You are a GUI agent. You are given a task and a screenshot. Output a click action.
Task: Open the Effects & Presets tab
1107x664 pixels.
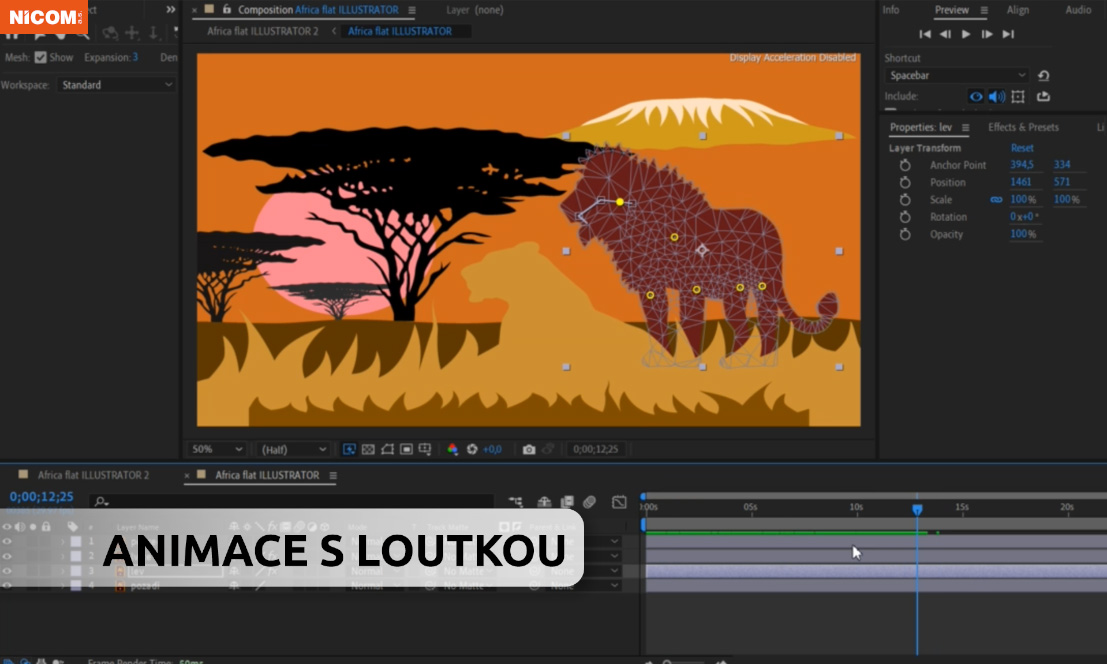[x=1023, y=127]
